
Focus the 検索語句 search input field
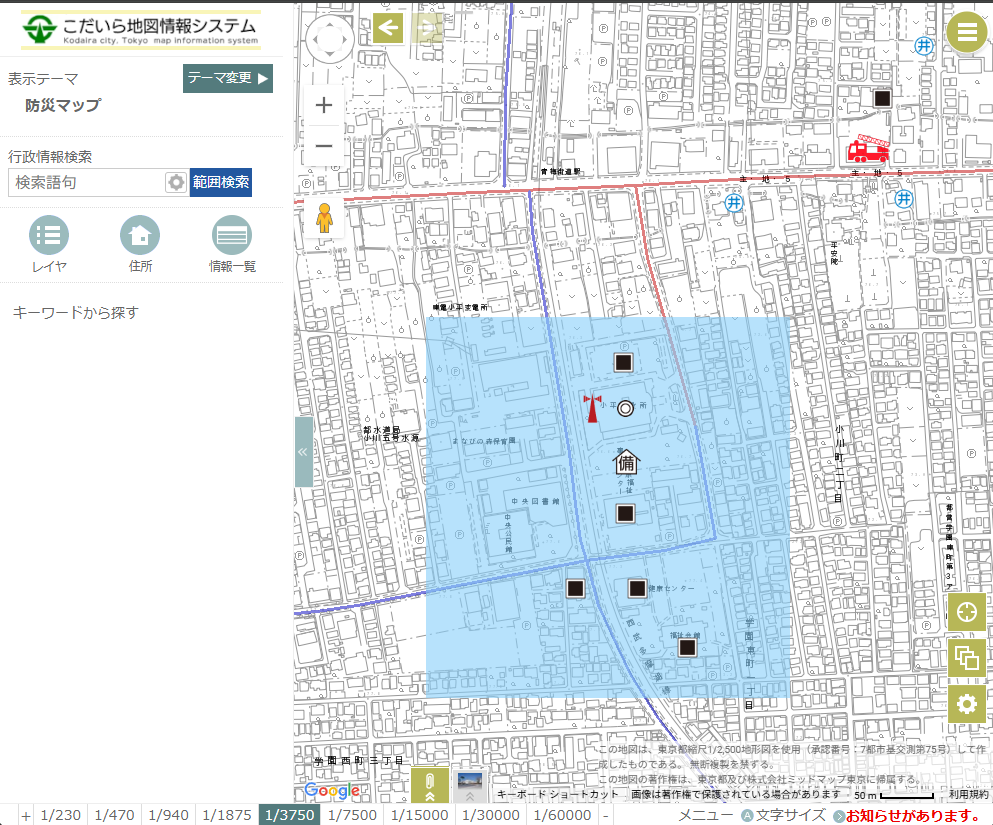(86, 182)
